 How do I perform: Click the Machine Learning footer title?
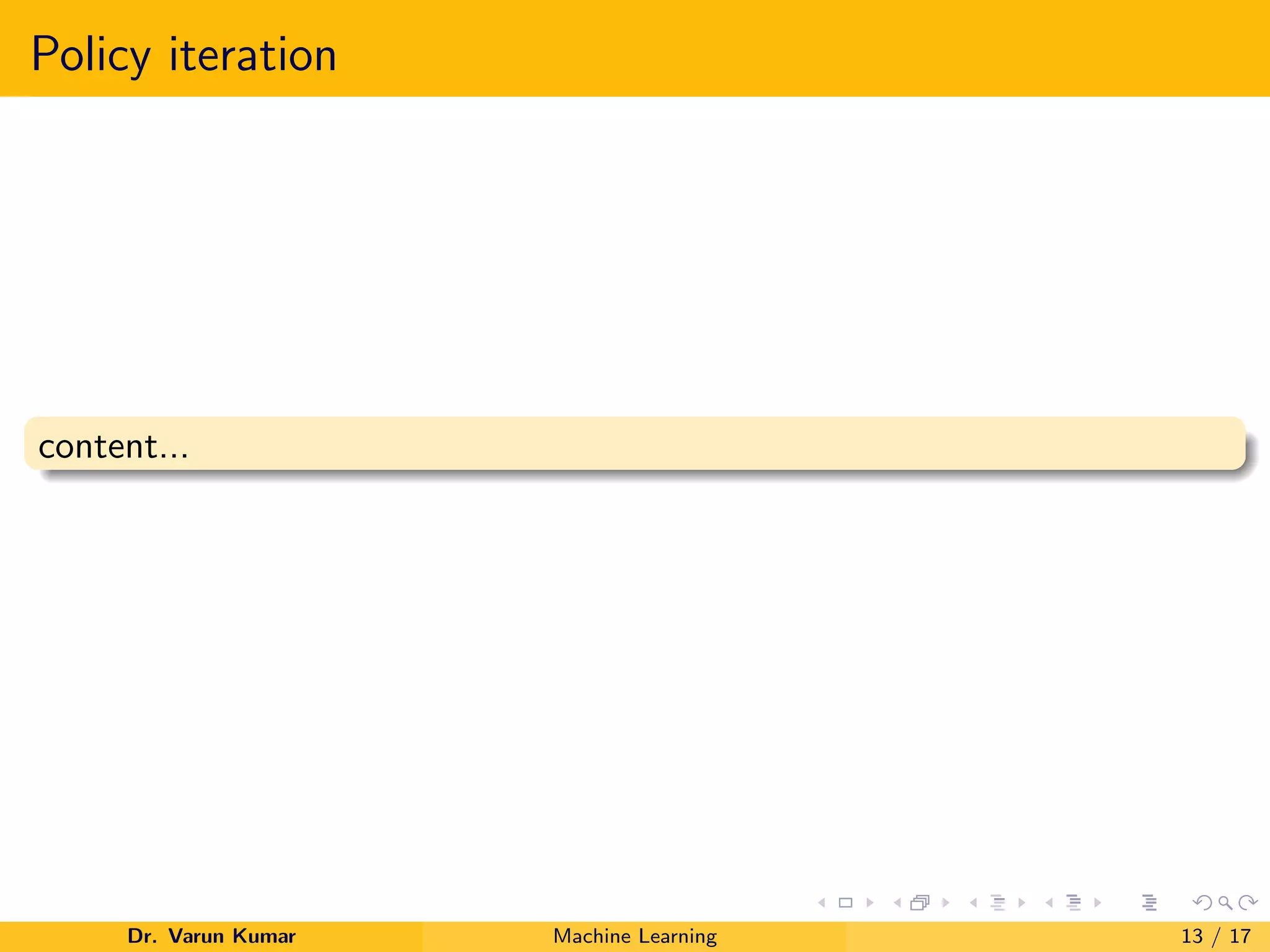tap(635, 936)
